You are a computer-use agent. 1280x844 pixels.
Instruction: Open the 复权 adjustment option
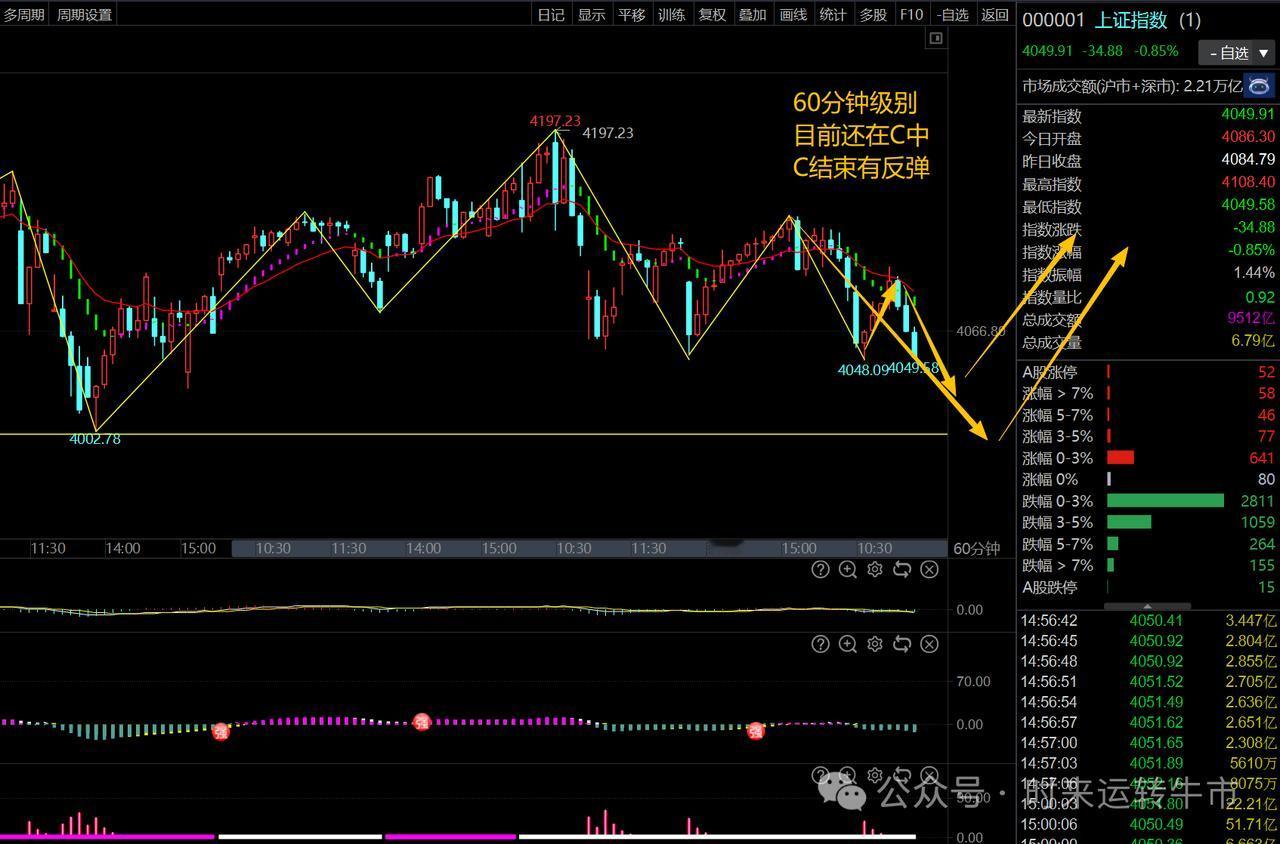(x=712, y=15)
